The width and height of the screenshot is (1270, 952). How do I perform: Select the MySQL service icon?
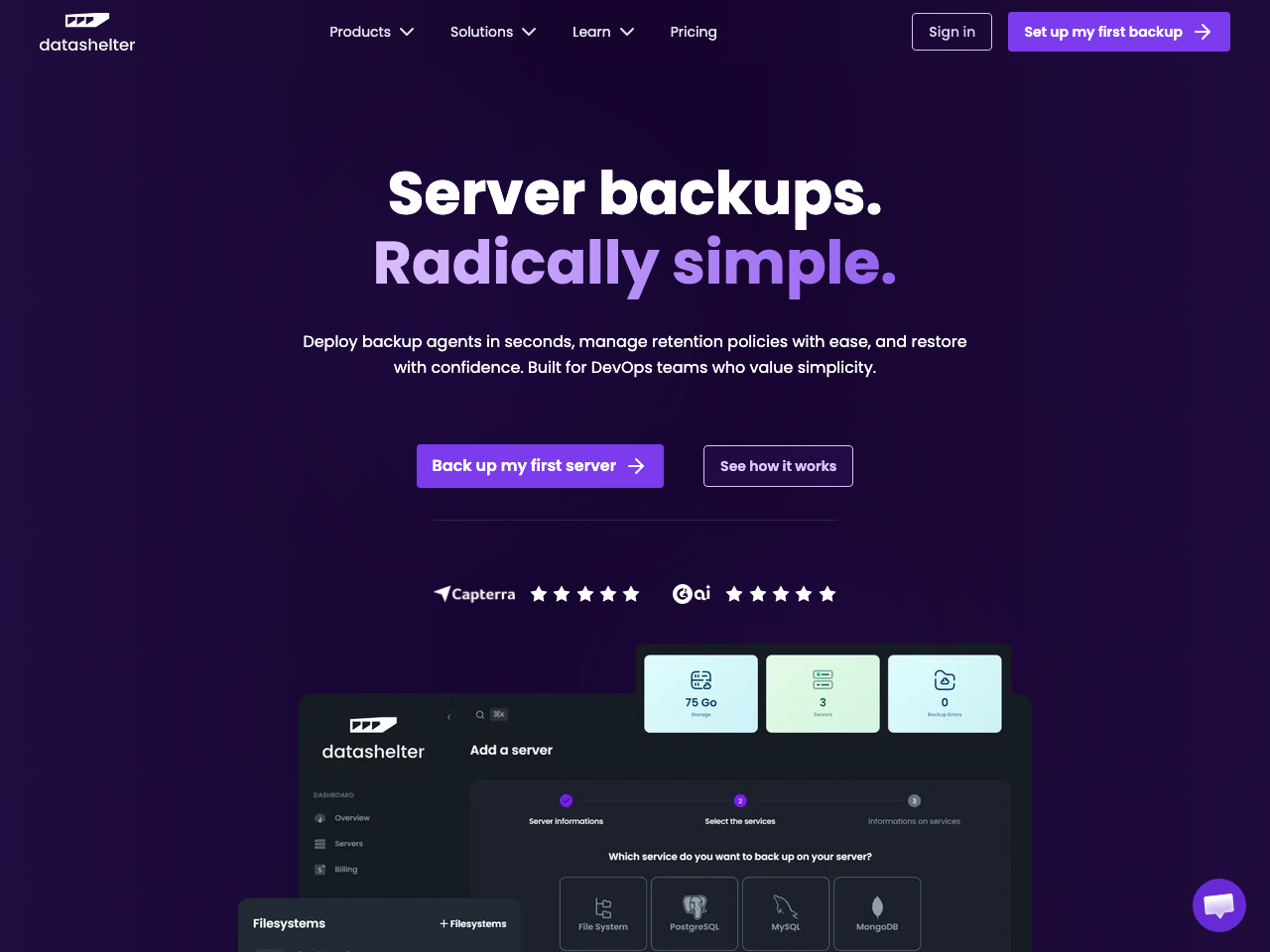point(785,907)
